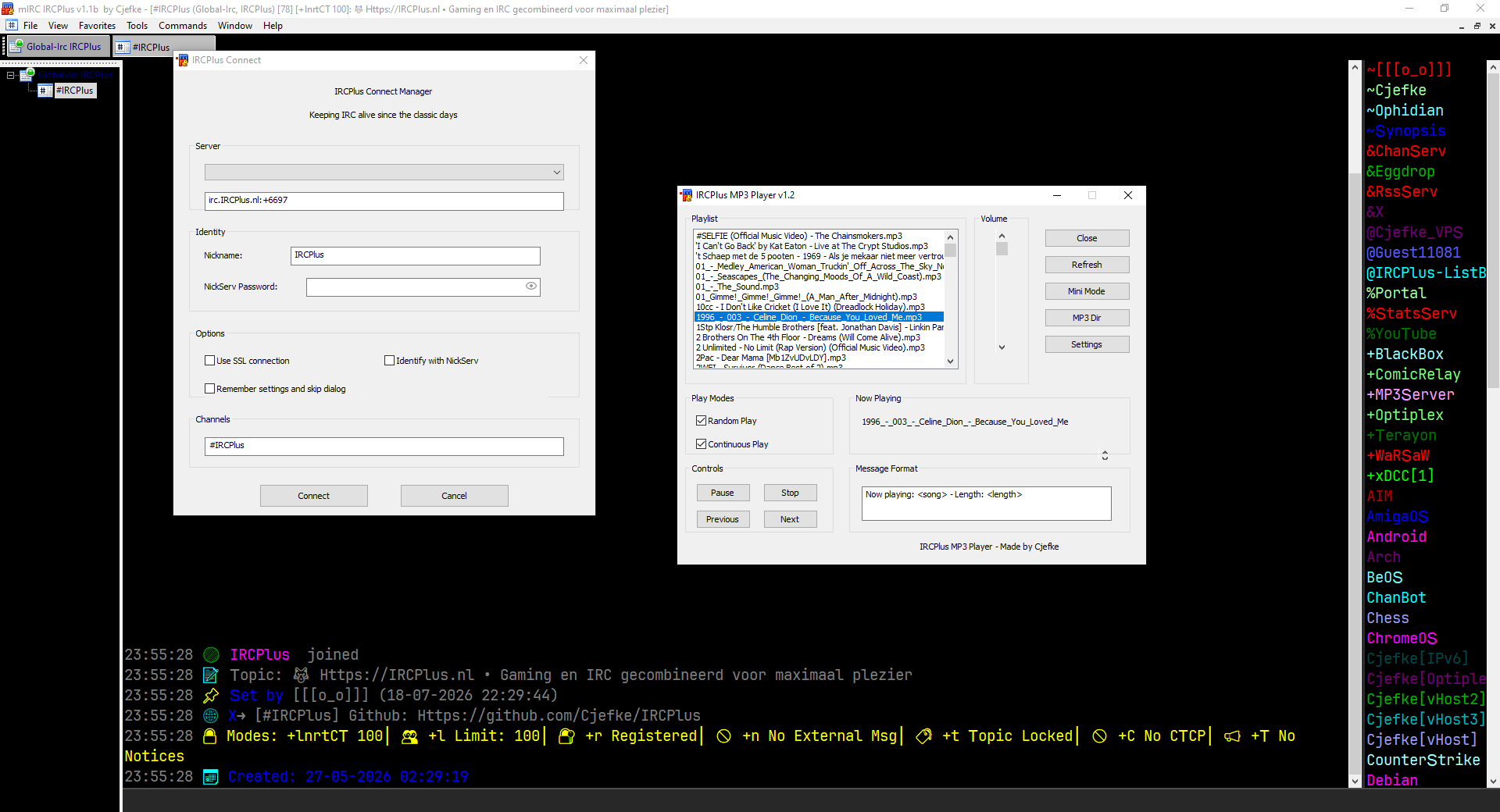Viewport: 1500px width, 812px height.
Task: Open the Commands menu
Action: (x=183, y=26)
